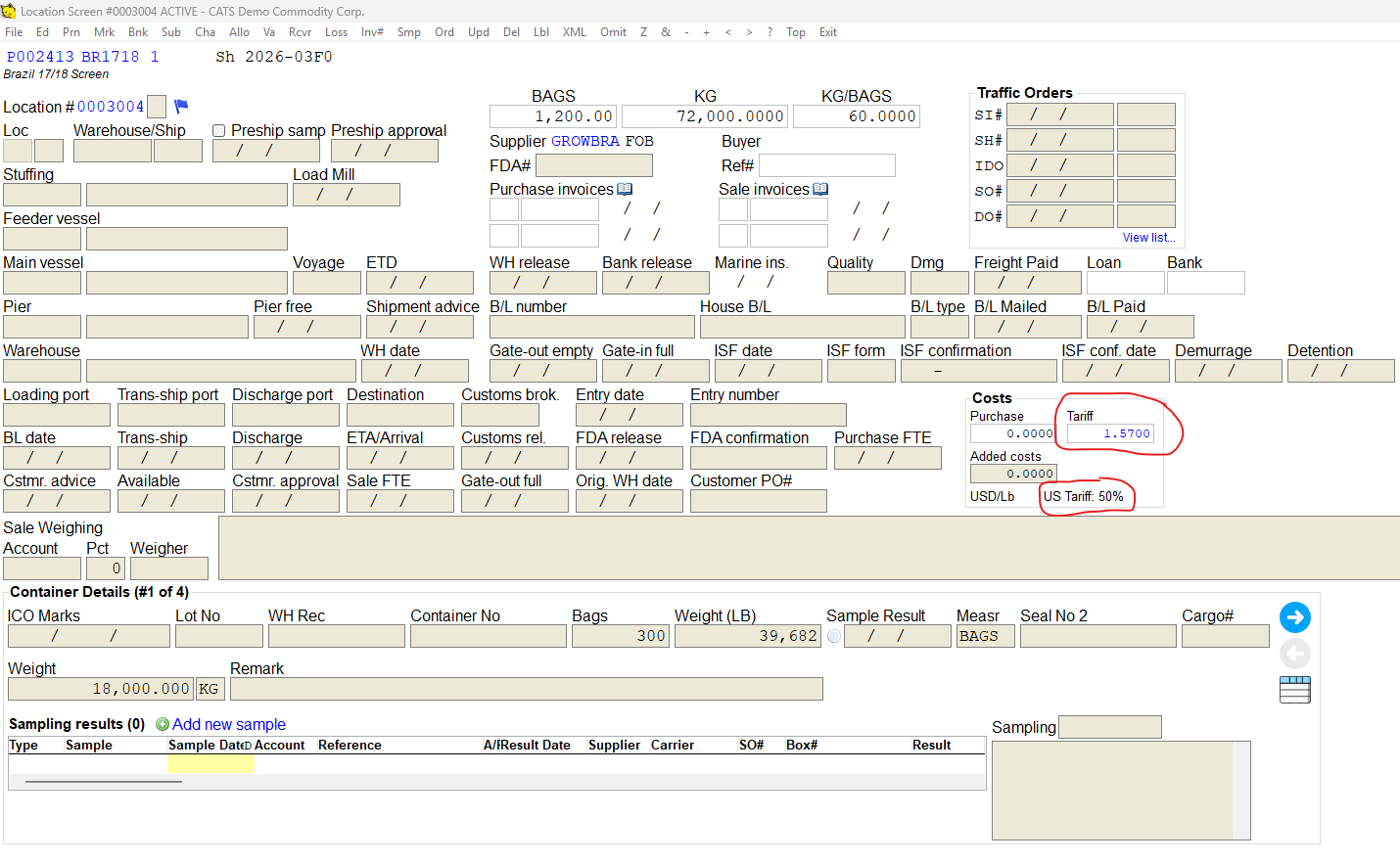Select the Sample Result radio button
Viewport: 1400px width, 863px height.
coord(834,636)
